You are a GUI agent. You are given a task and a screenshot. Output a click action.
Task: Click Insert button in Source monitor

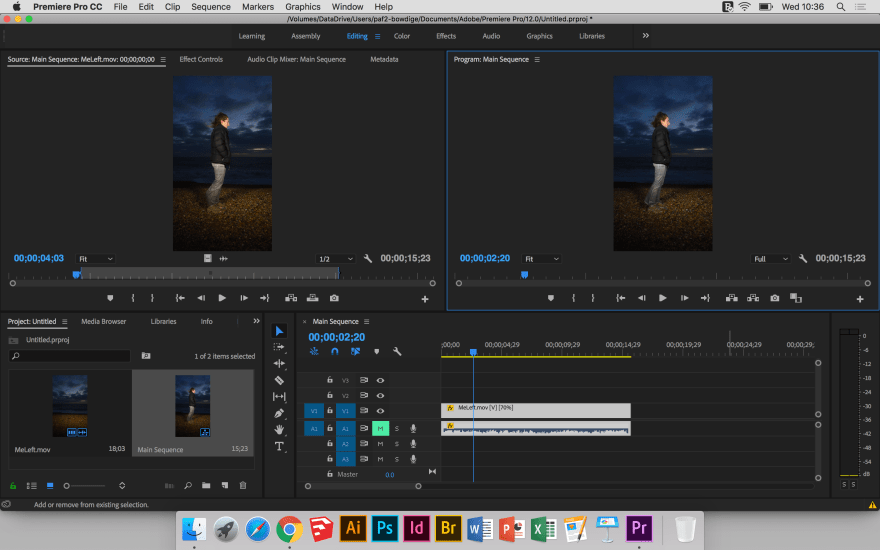[291, 298]
